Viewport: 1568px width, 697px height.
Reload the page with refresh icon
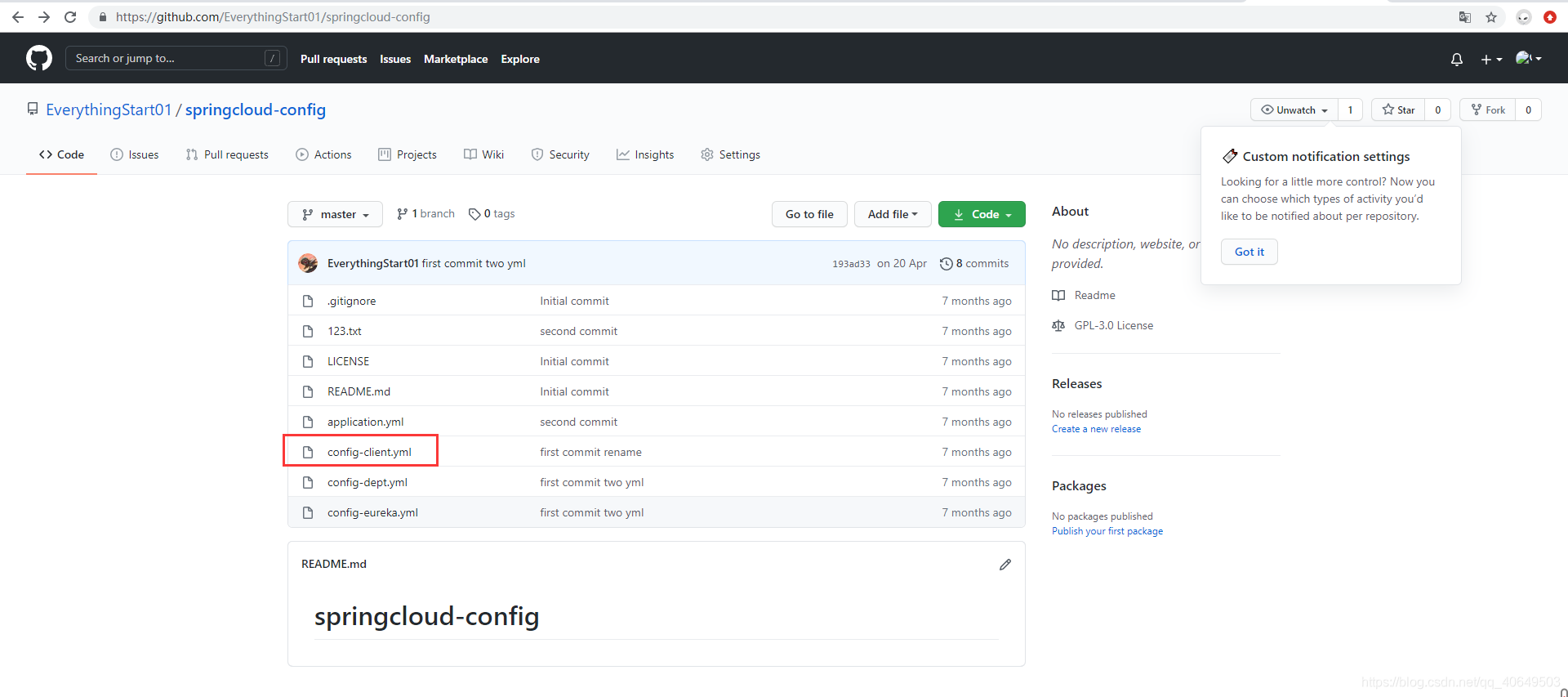(x=70, y=16)
